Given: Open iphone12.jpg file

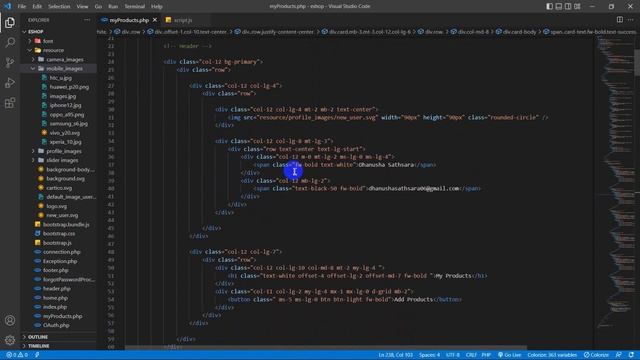Looking at the screenshot, I should tap(65, 105).
